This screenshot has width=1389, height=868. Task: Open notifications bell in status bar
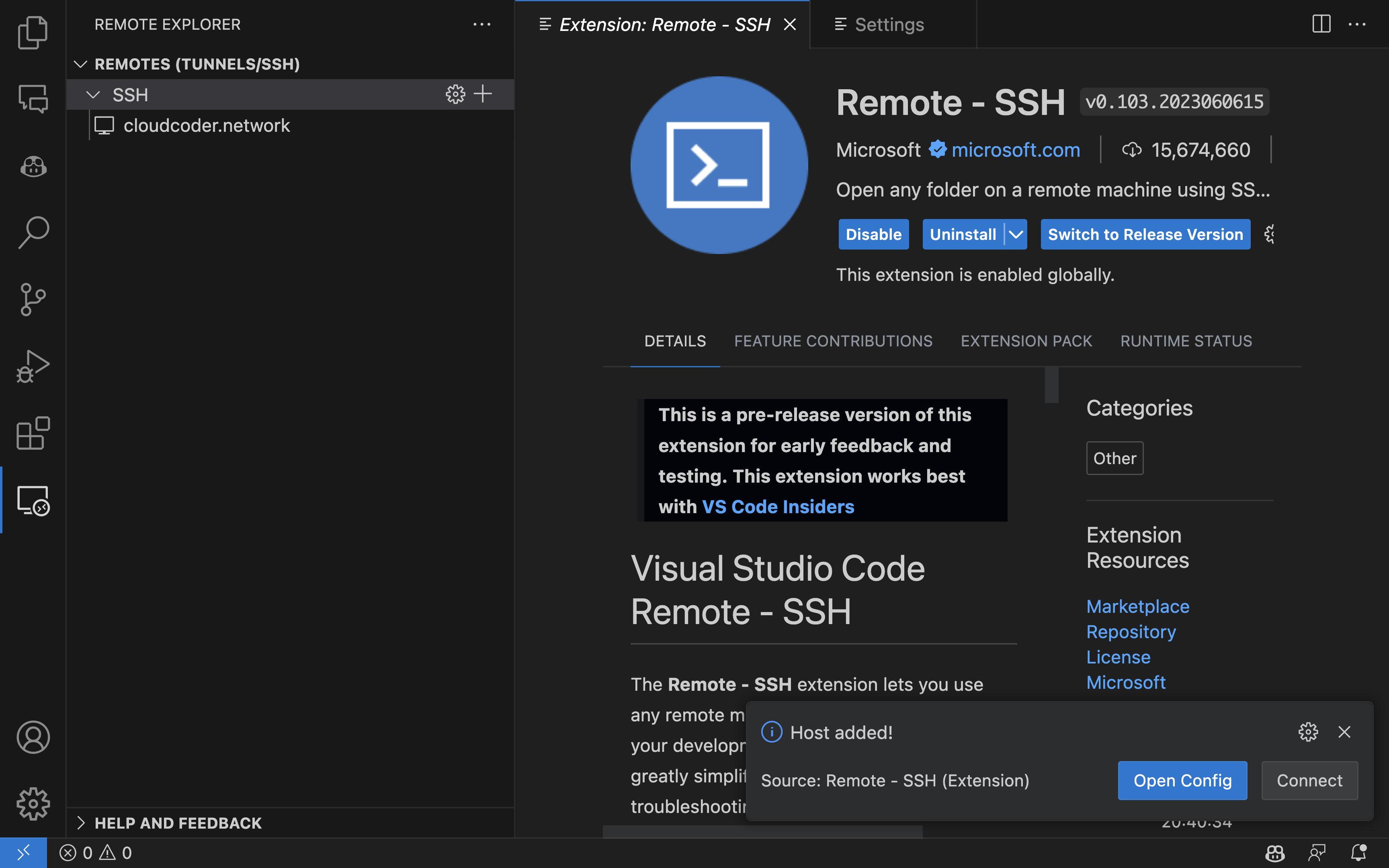(x=1358, y=853)
